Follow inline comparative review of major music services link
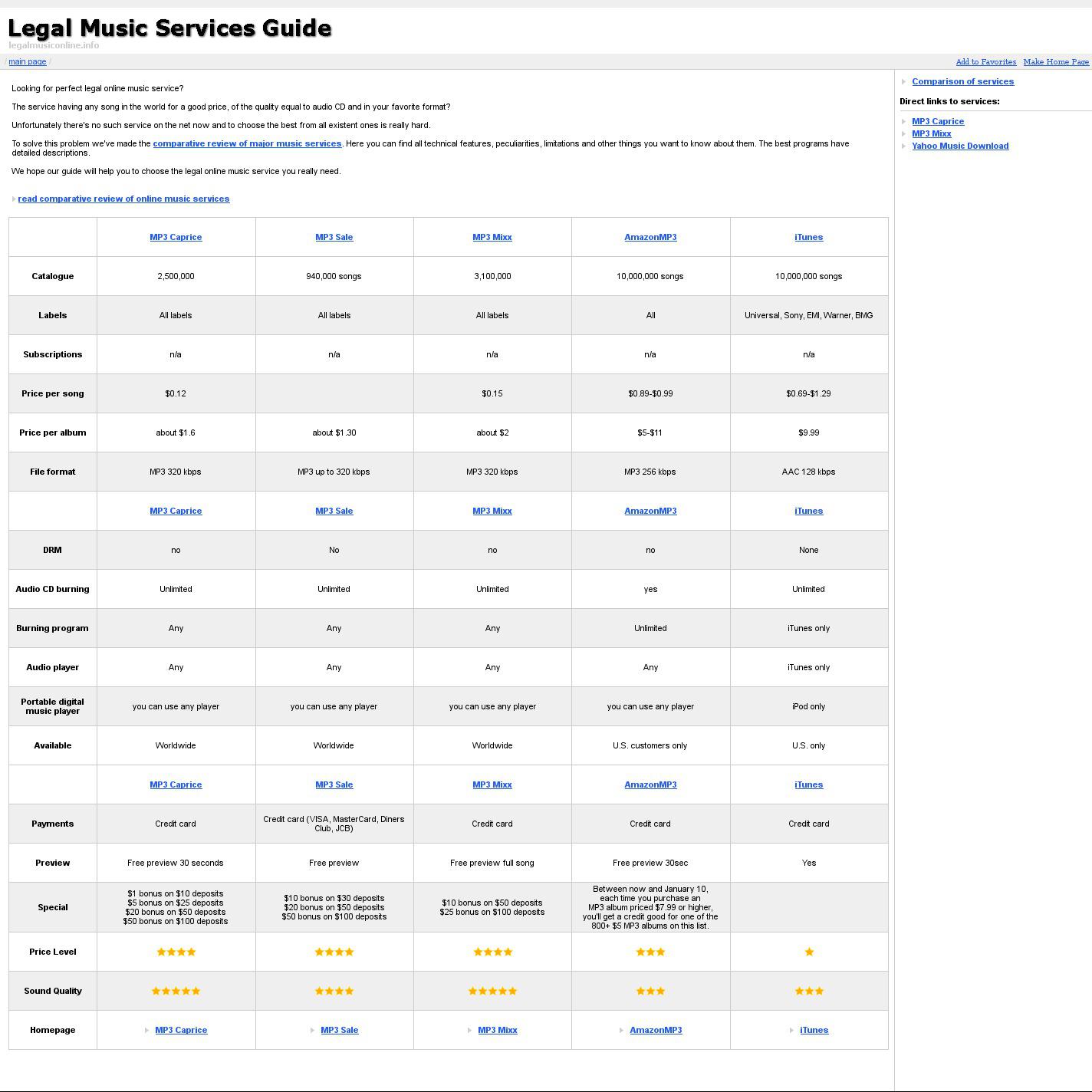The image size is (1092, 1092). [x=247, y=144]
